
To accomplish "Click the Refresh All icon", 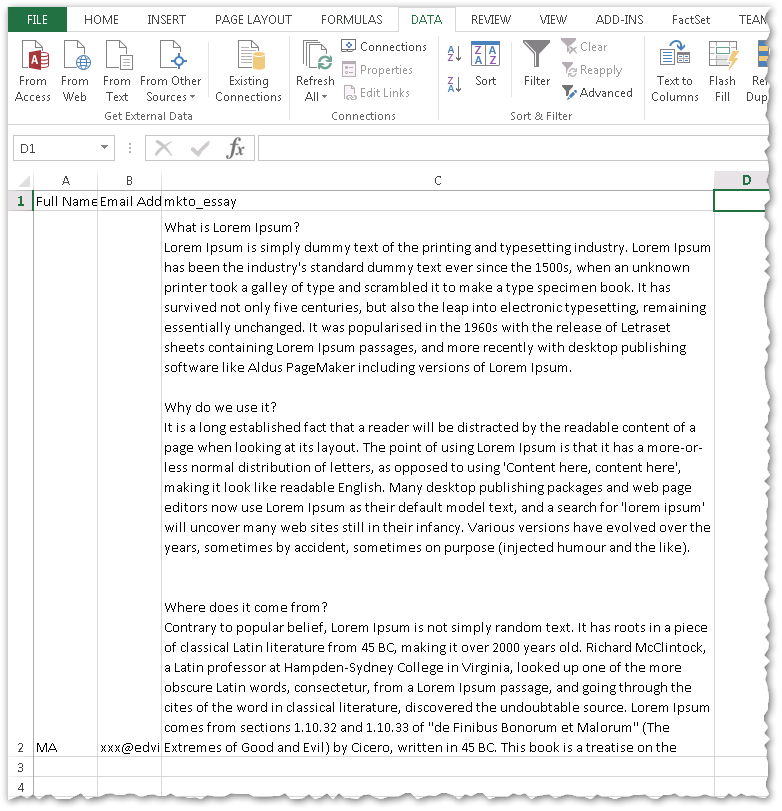I will click(315, 56).
